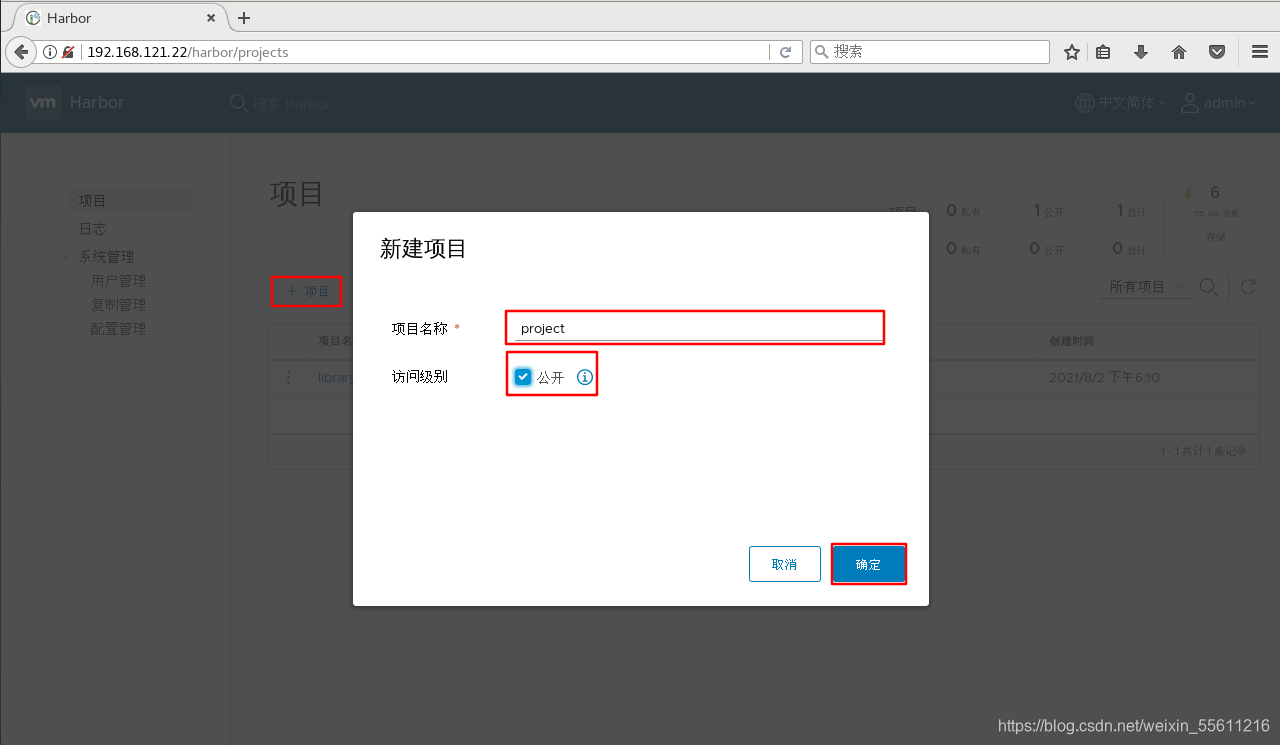1280x745 pixels.
Task: Click the browser back arrow button
Action: pyautogui.click(x=20, y=52)
